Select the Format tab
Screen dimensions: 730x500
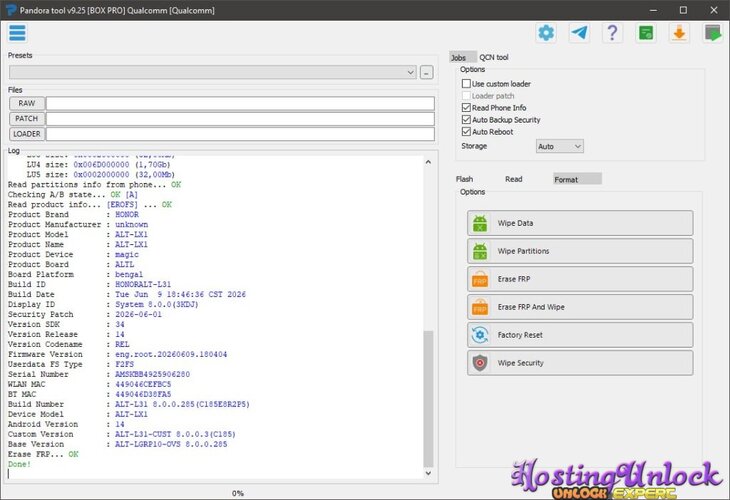click(577, 179)
